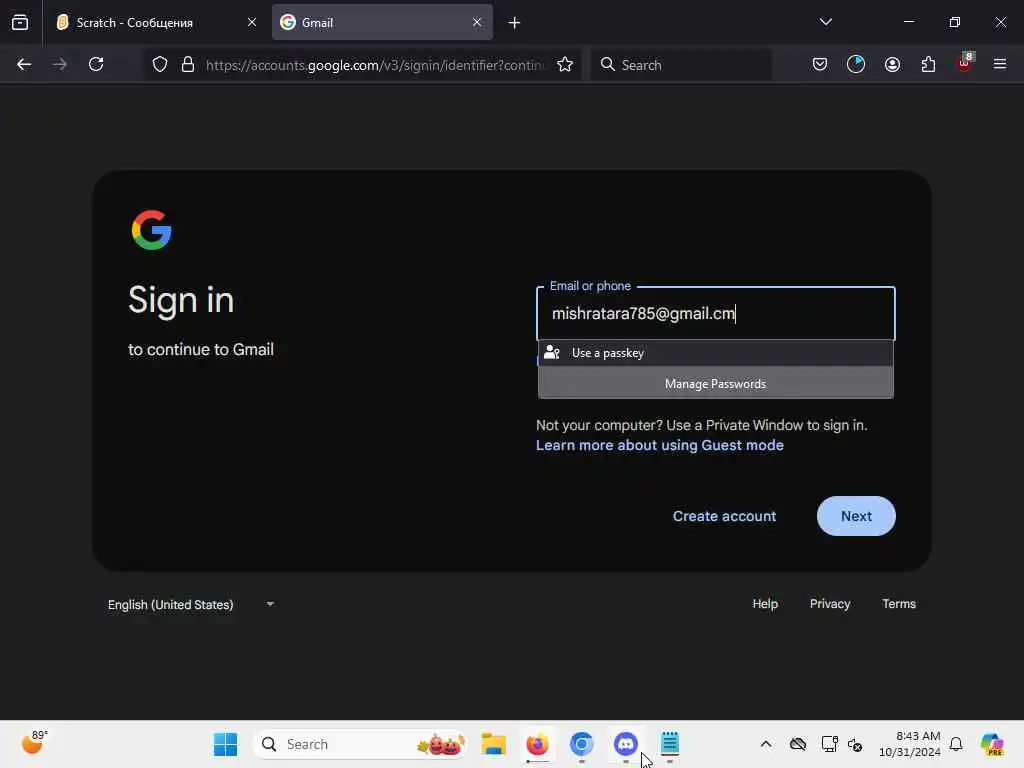
Task: Open a new tab with plus button
Action: (x=514, y=23)
